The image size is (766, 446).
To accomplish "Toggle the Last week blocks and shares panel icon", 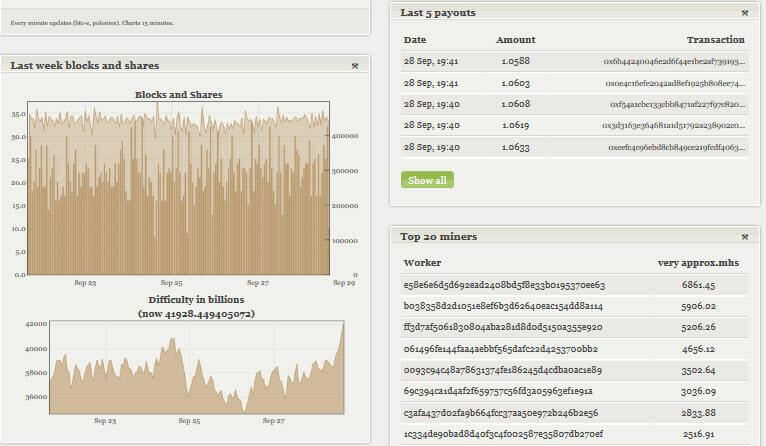I will (x=356, y=66).
